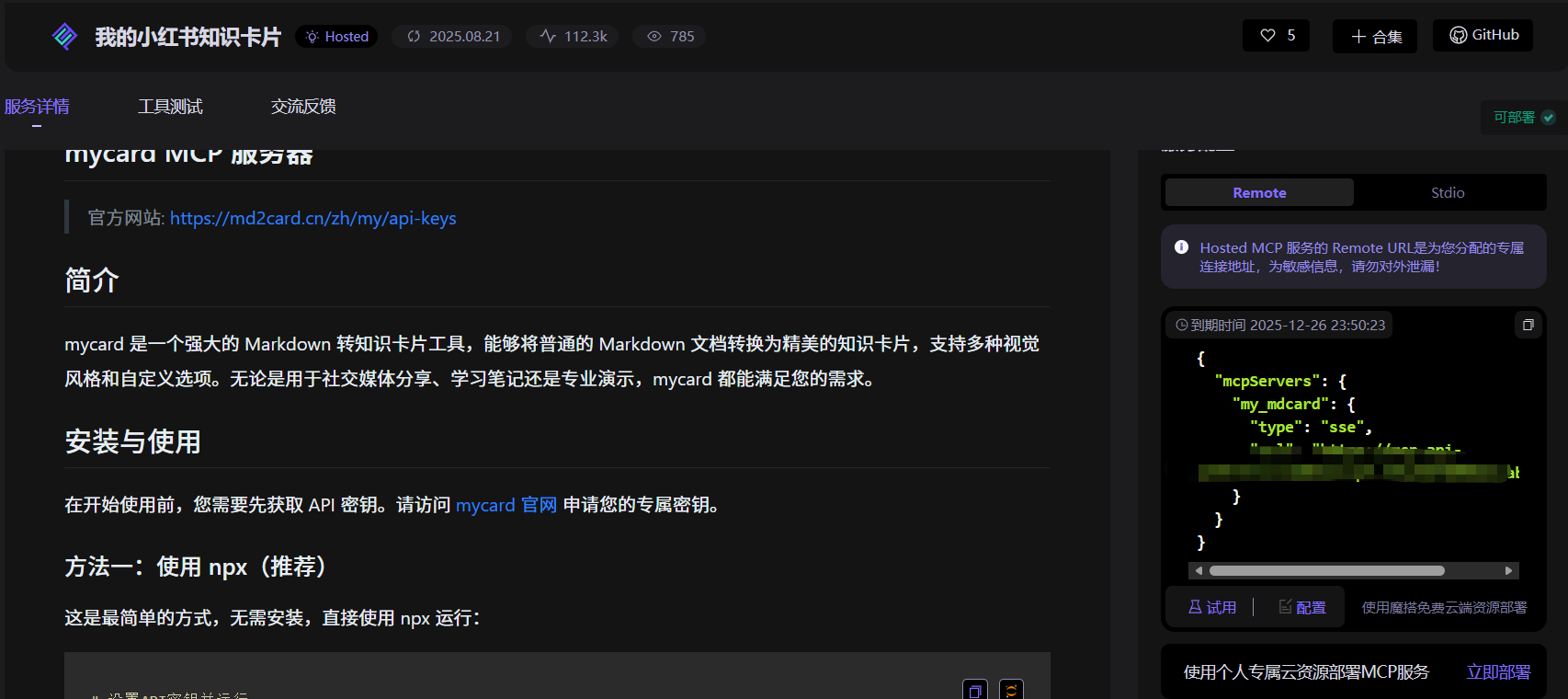Click the page title 我的小红书知识卡片
1568x699 pixels.
tap(187, 37)
